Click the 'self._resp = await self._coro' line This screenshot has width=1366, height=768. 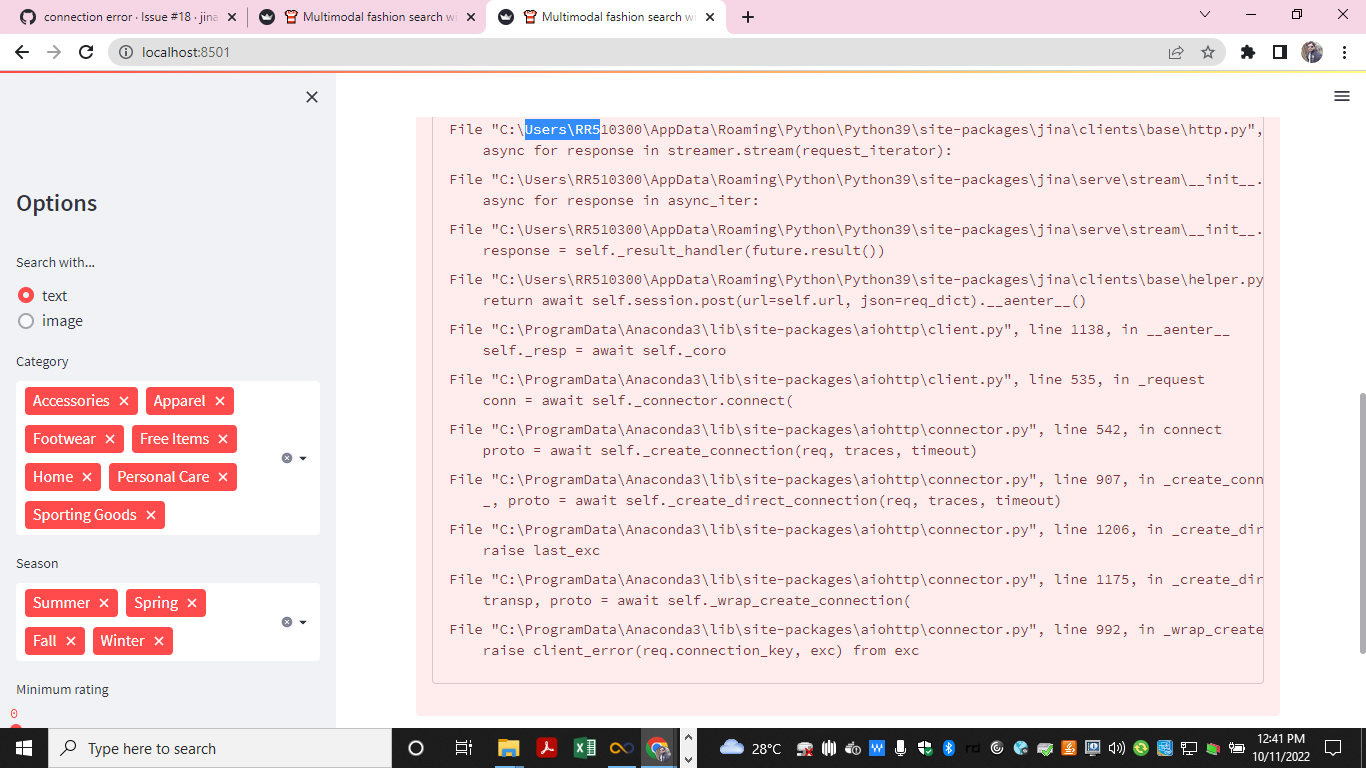coord(604,350)
